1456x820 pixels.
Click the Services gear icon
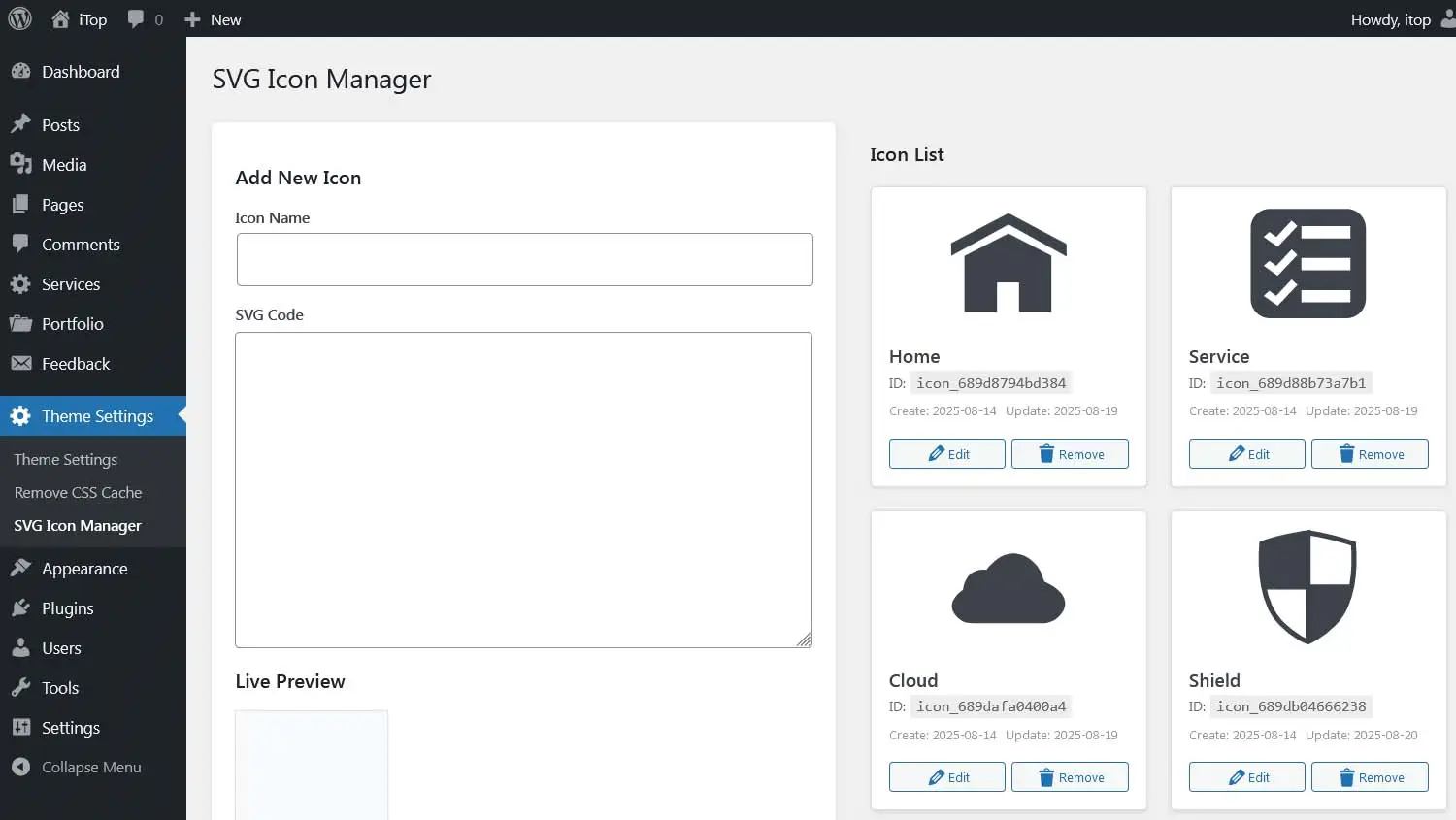(20, 283)
